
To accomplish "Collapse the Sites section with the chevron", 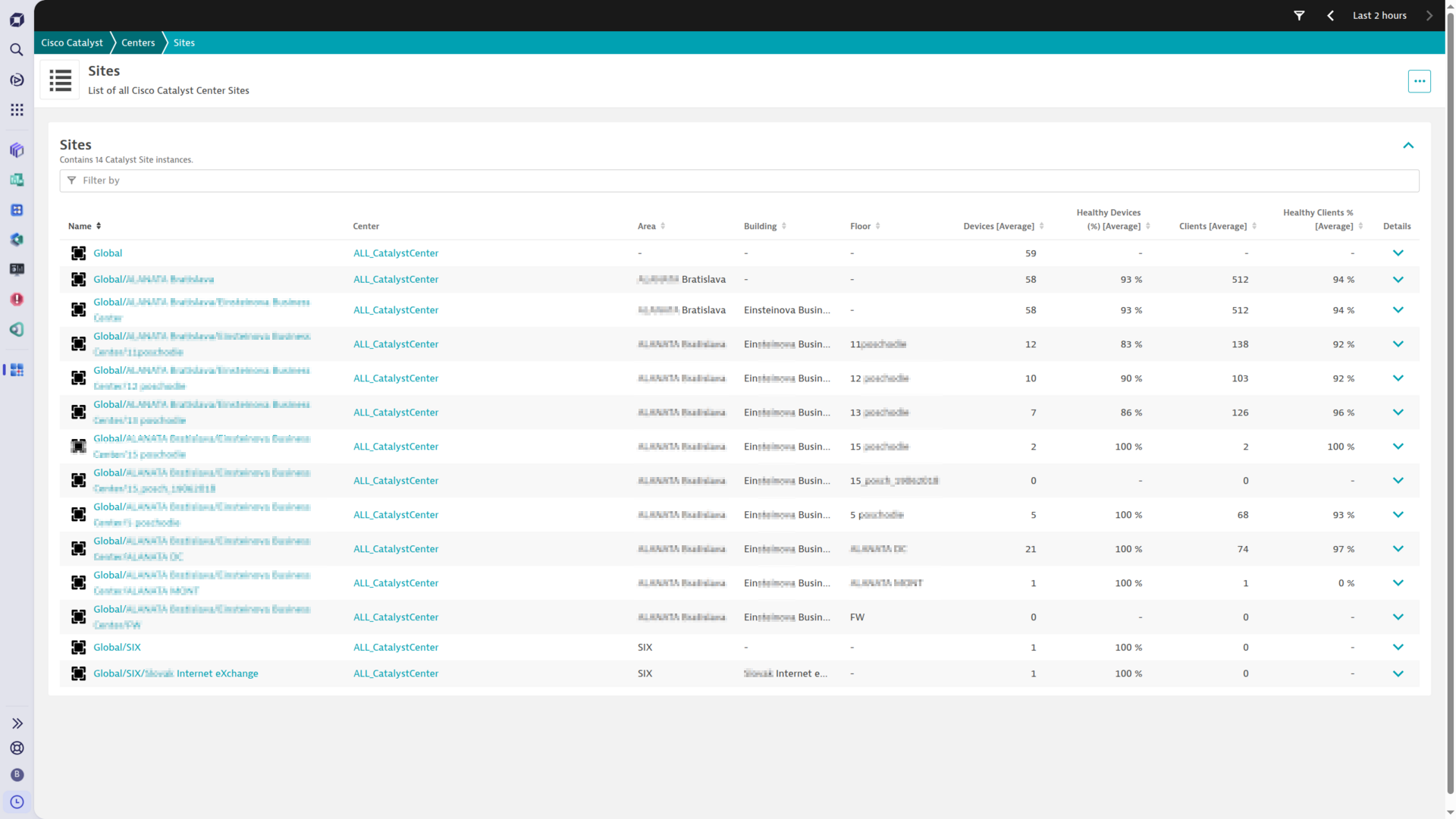I will (x=1408, y=146).
